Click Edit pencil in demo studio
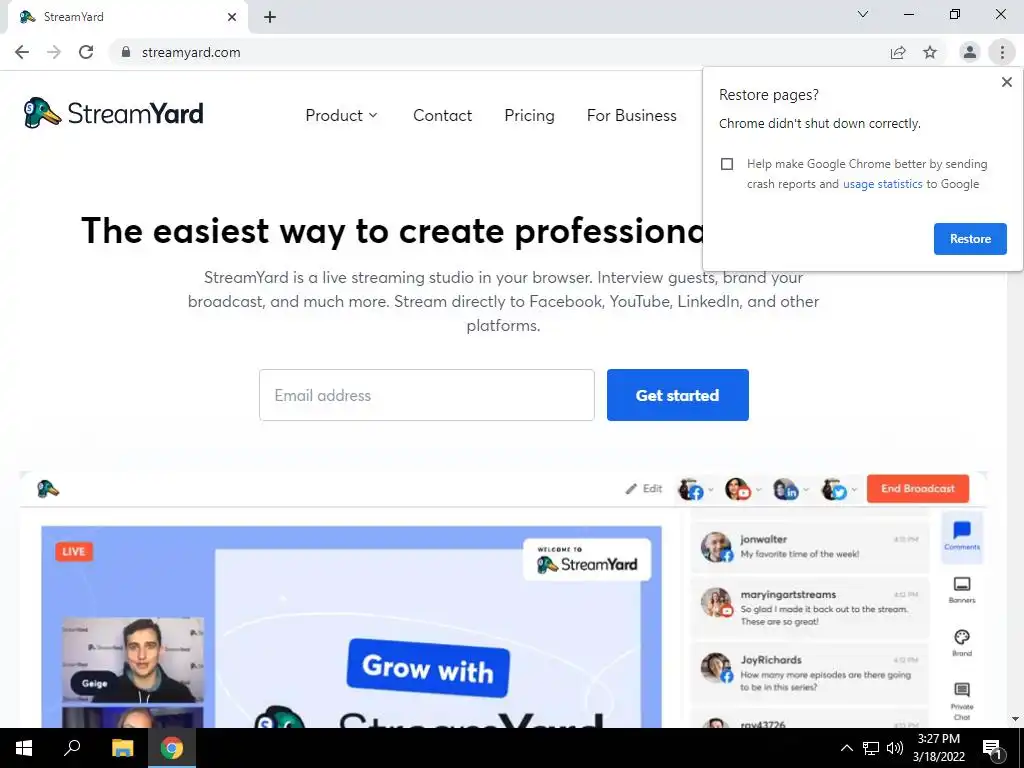1024x768 pixels. click(x=644, y=488)
